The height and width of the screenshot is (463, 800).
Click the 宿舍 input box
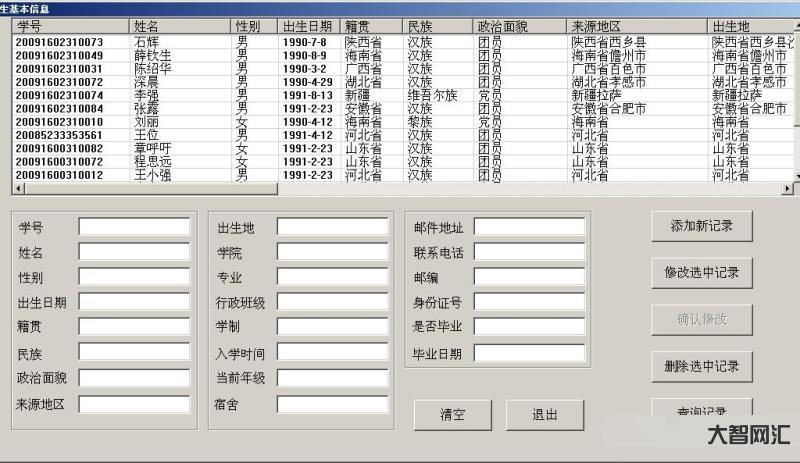point(332,404)
